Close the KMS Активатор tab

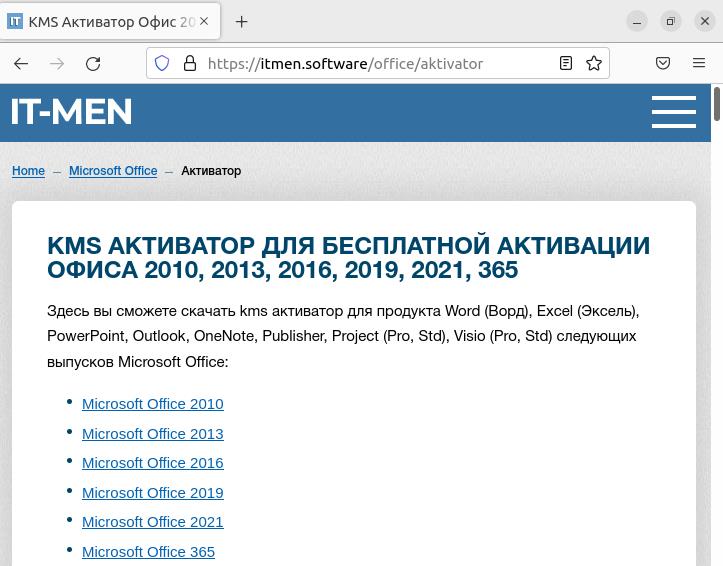coord(205,21)
